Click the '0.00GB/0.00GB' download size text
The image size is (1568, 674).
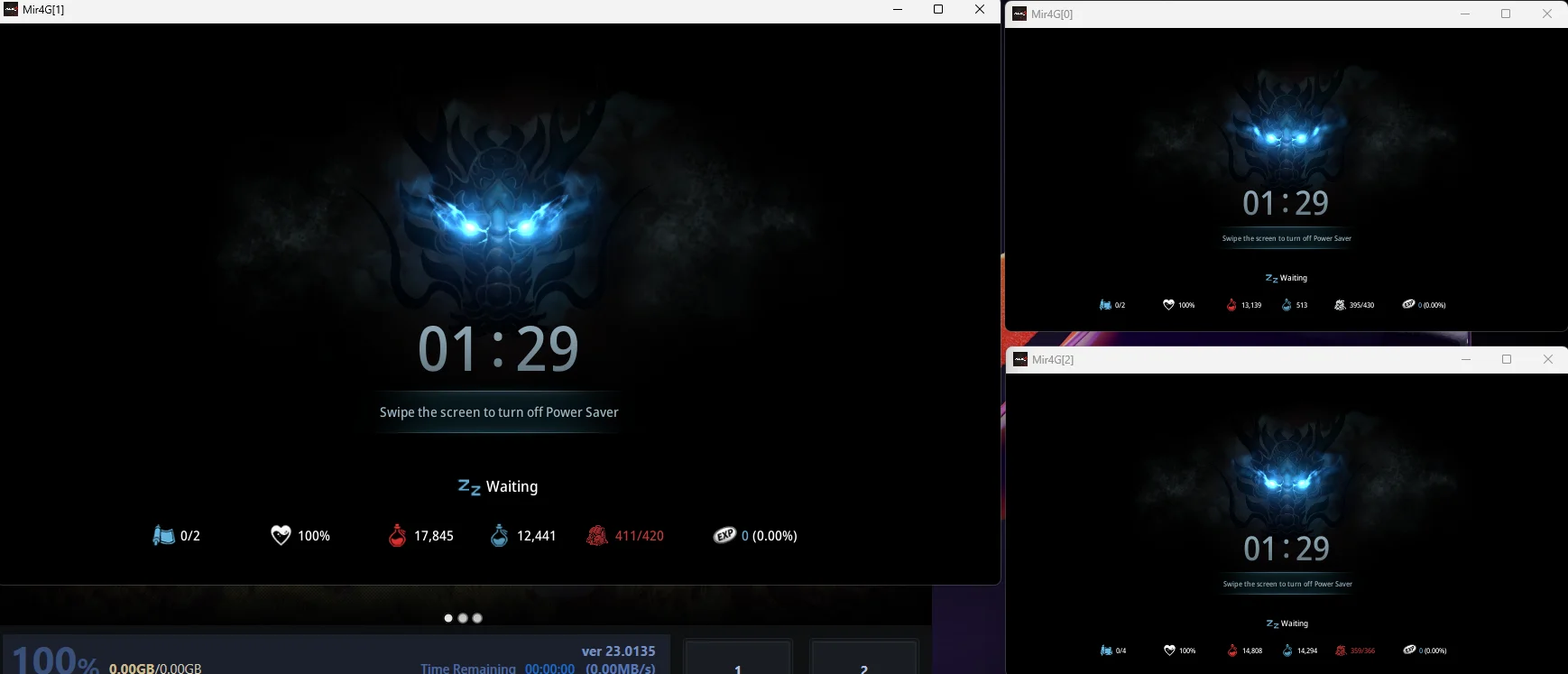[x=155, y=669]
